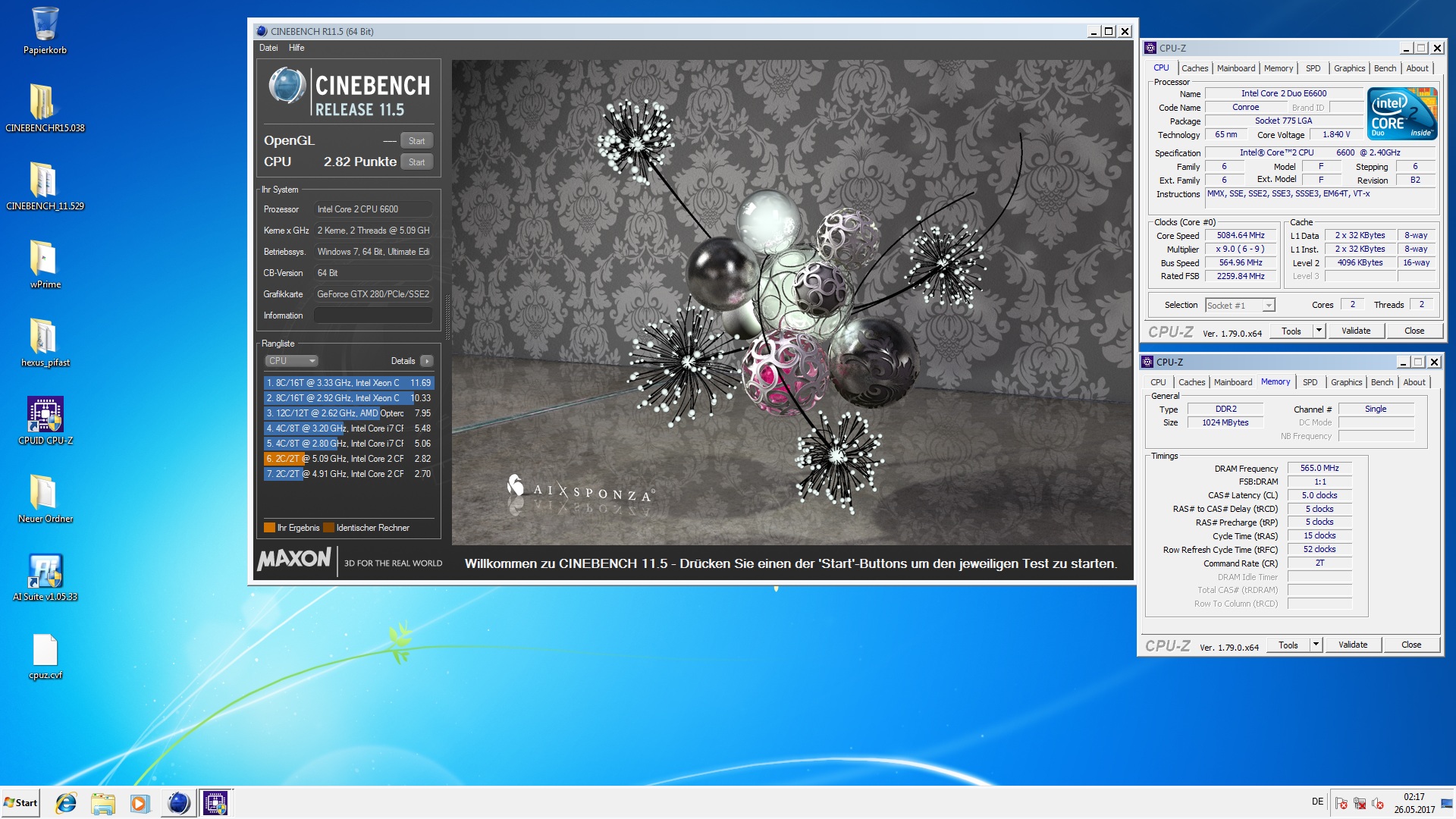Click the Cinebench globe logo
Viewport: 1456px width, 819px height.
(x=287, y=85)
